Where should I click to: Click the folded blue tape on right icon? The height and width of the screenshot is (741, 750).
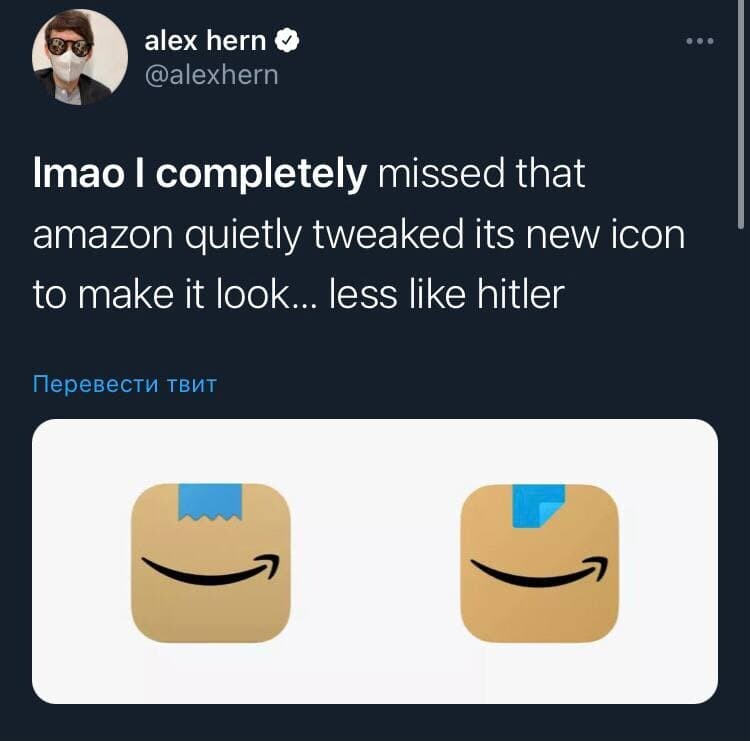point(539,506)
